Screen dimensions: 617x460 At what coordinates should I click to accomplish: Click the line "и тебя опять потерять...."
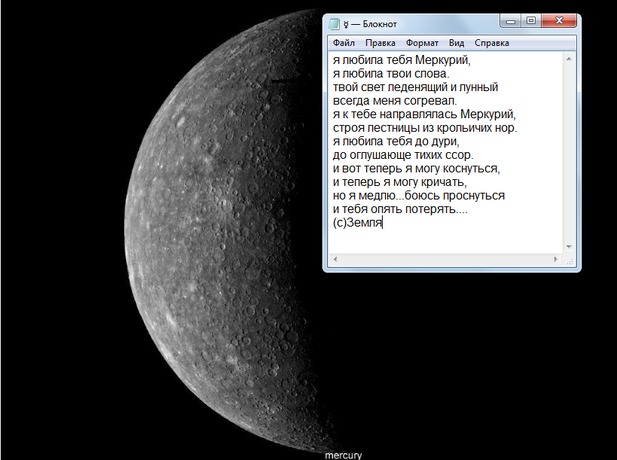click(x=400, y=209)
